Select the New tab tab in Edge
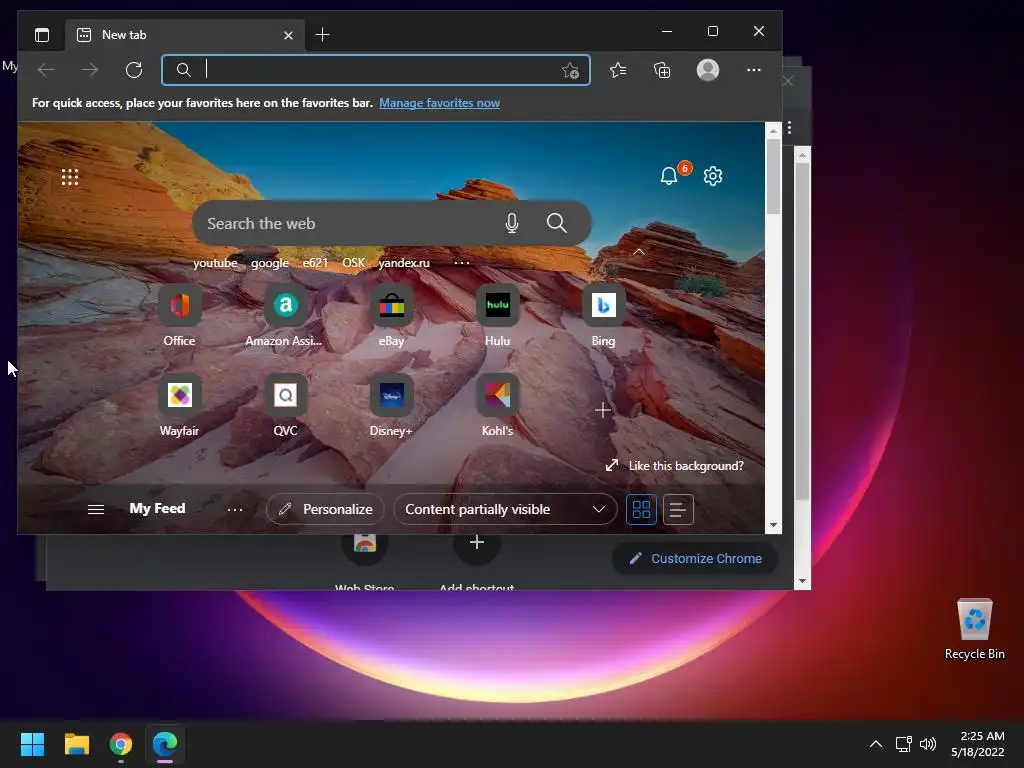 (x=185, y=35)
